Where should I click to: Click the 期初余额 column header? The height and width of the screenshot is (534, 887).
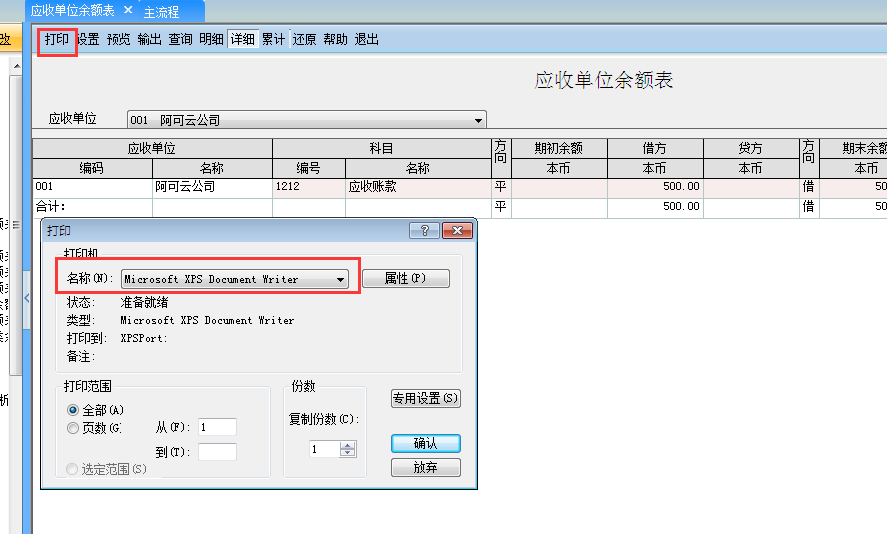click(x=559, y=148)
